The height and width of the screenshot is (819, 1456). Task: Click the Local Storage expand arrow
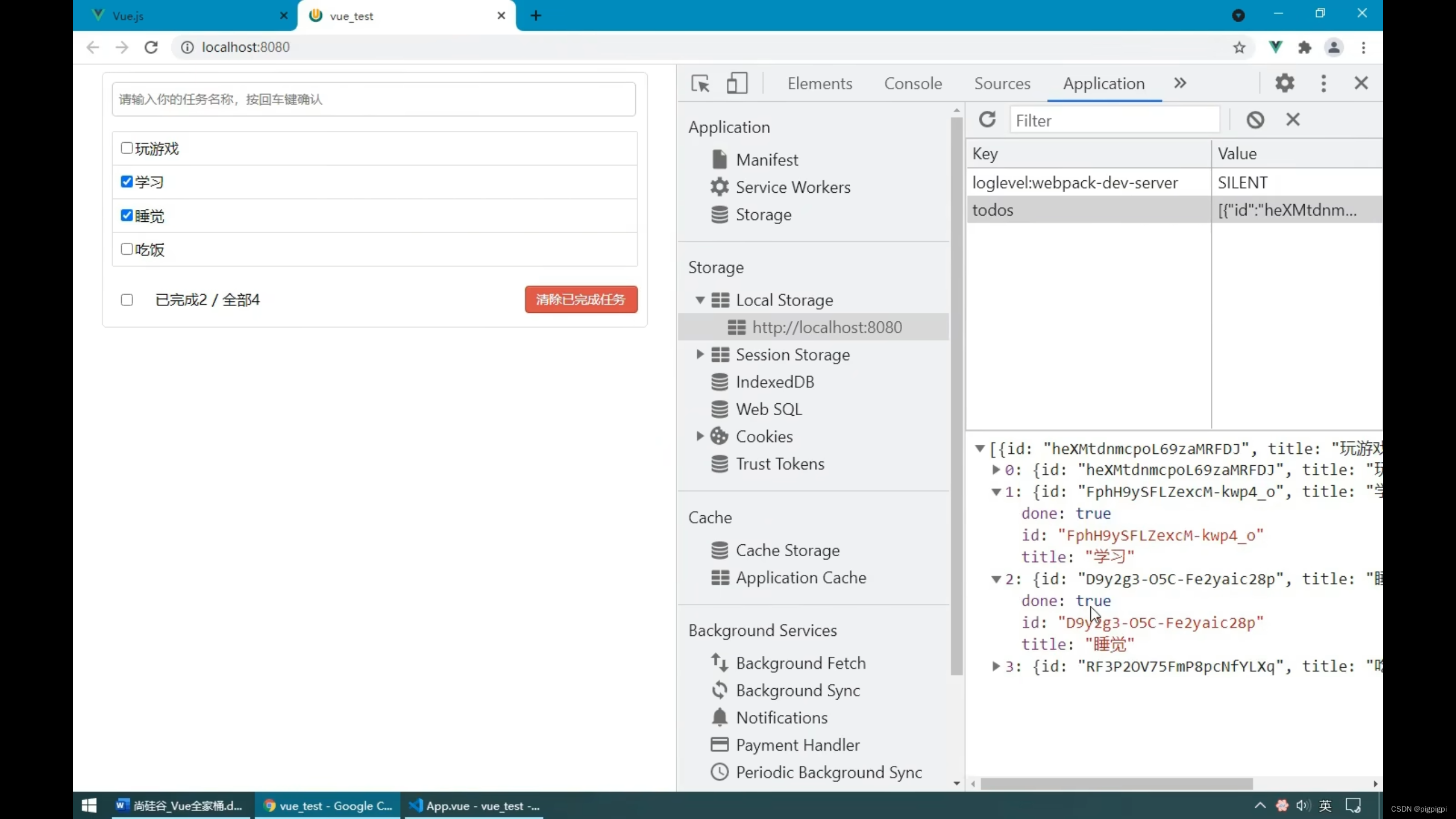699,300
